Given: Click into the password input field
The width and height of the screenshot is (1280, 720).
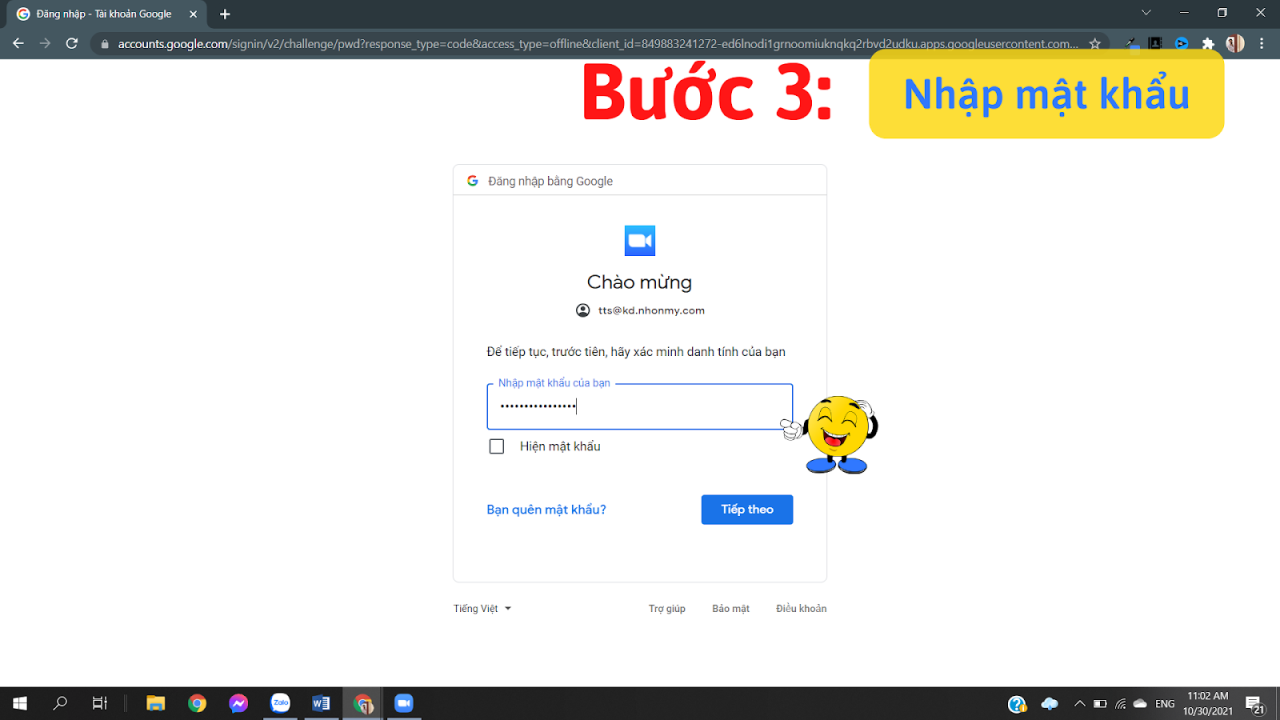Looking at the screenshot, I should click(639, 406).
